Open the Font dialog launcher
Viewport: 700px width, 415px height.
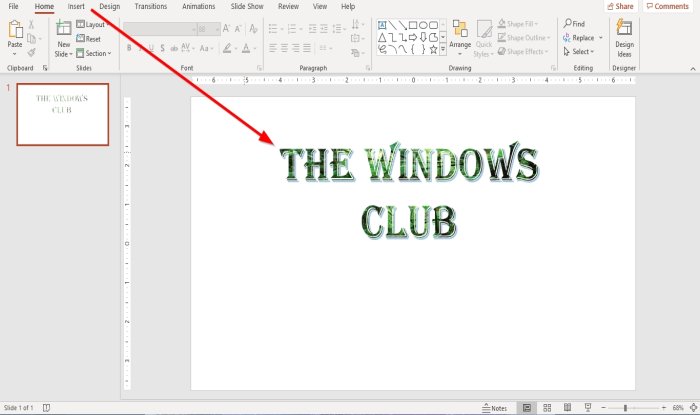tap(259, 68)
